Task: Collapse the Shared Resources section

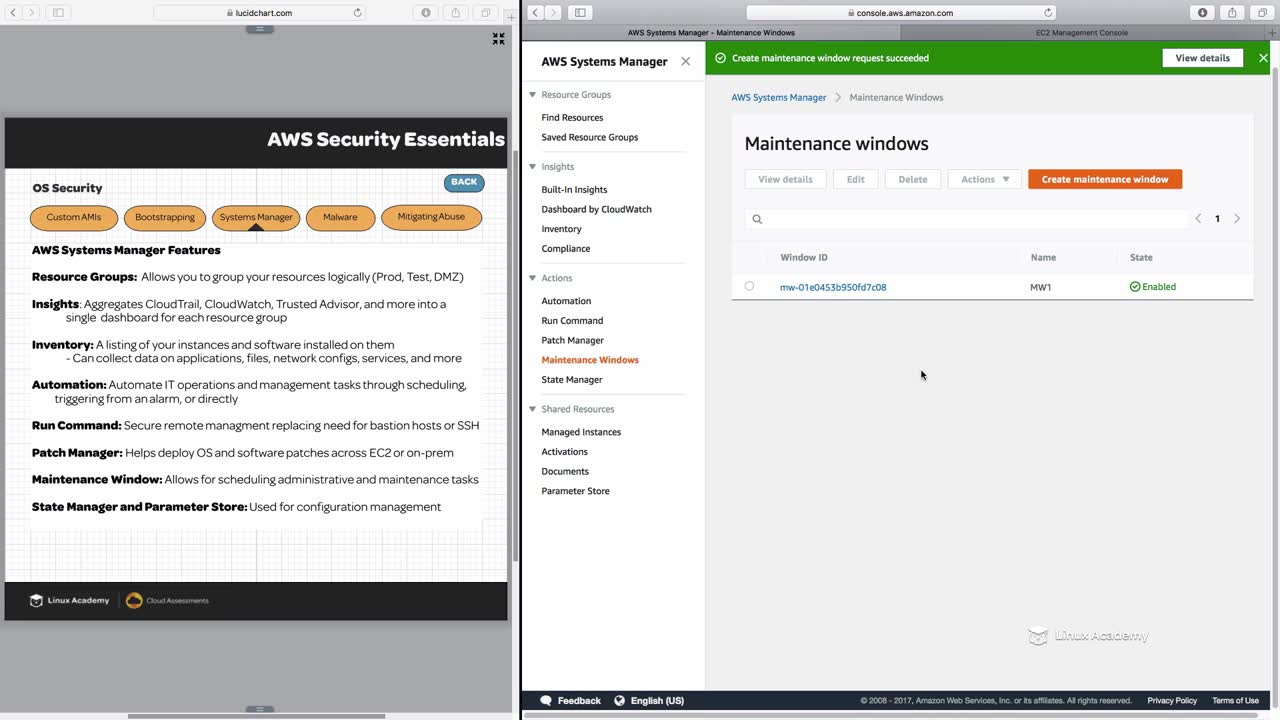Action: pyautogui.click(x=532, y=409)
